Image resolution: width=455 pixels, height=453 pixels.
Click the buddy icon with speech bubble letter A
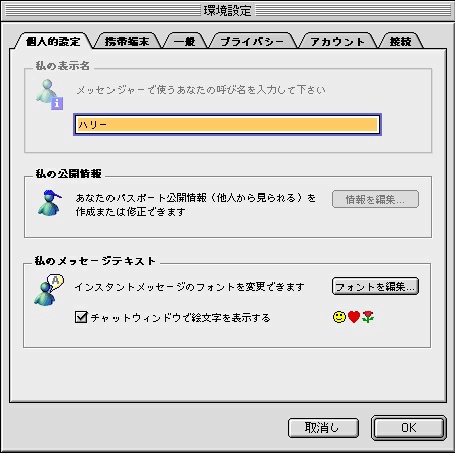coord(49,289)
